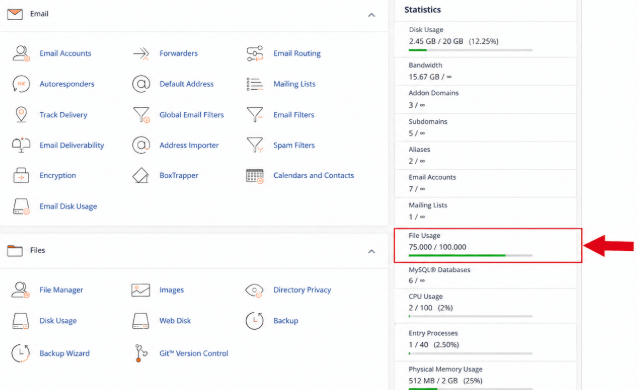The width and height of the screenshot is (638, 390).
Task: Click the Statistics panel heading
Action: point(422,10)
